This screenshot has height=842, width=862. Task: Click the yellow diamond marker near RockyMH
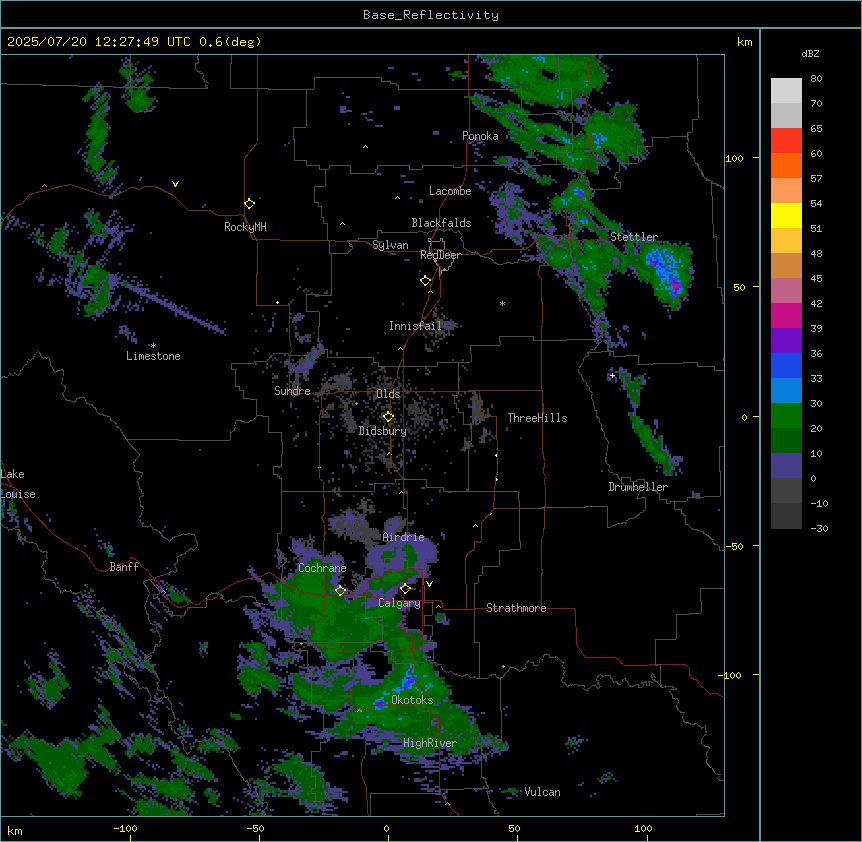pyautogui.click(x=249, y=204)
